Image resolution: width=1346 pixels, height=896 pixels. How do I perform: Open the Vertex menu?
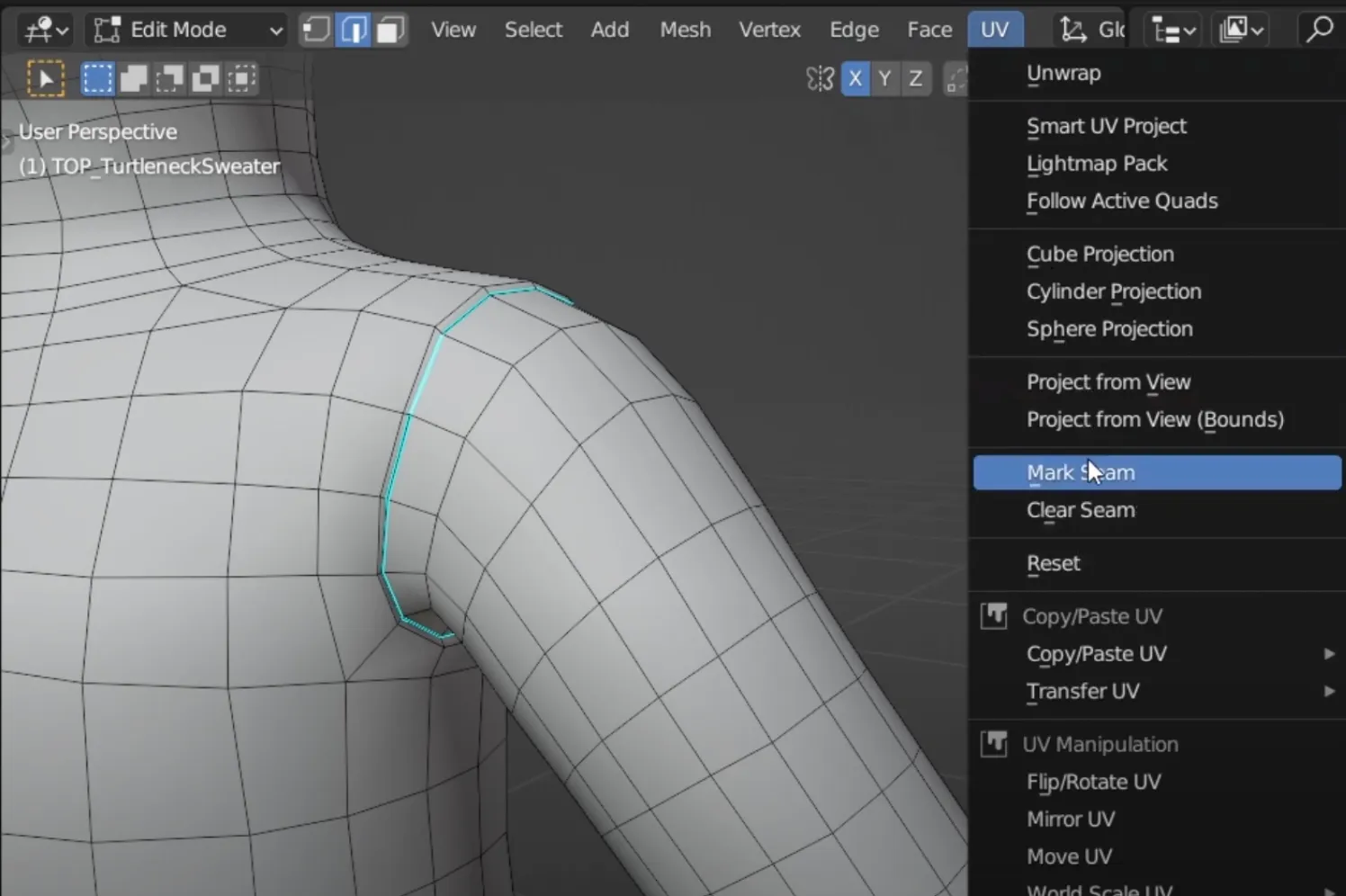770,30
